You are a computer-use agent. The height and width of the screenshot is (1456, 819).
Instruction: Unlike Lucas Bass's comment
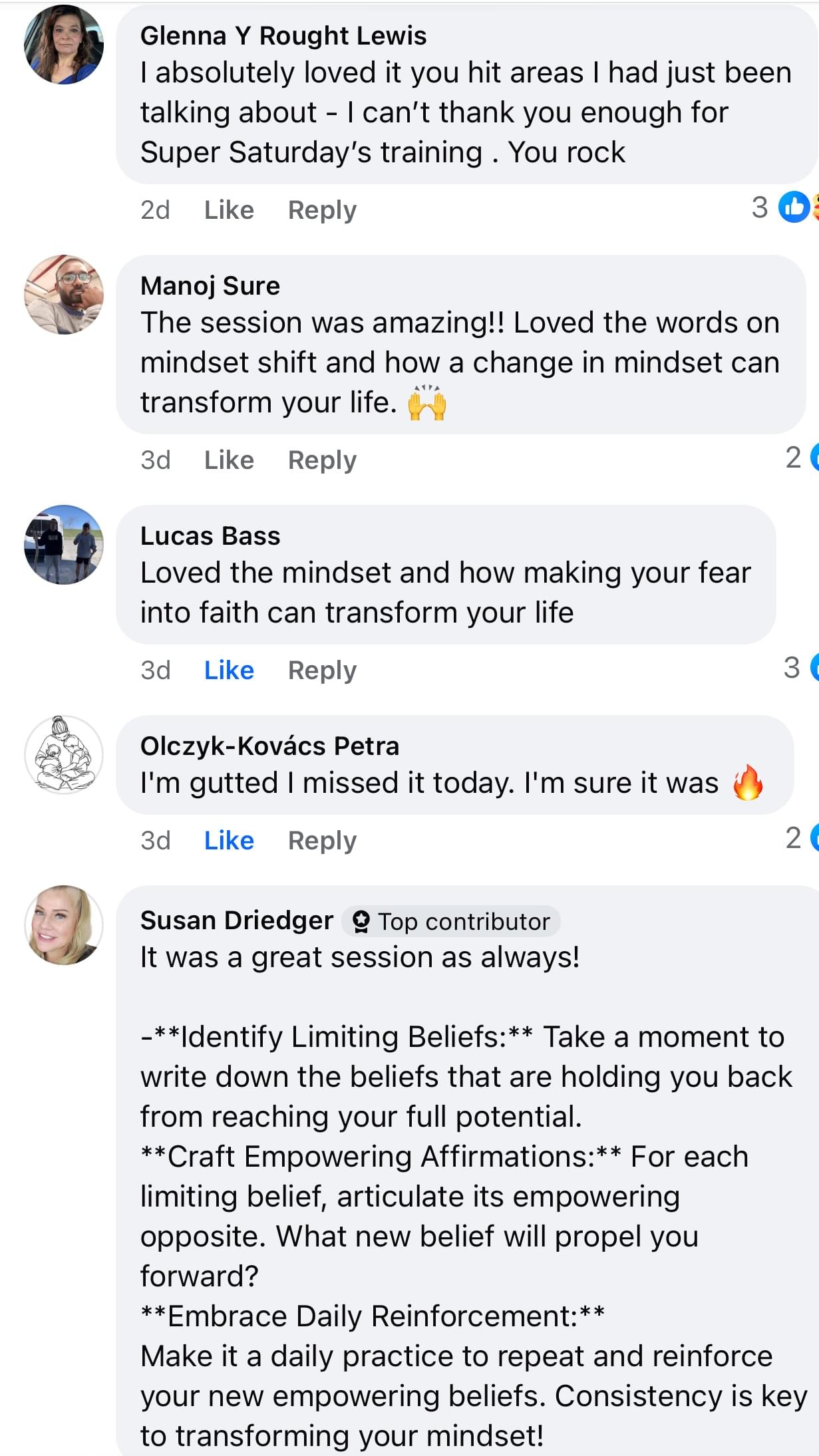click(x=229, y=670)
